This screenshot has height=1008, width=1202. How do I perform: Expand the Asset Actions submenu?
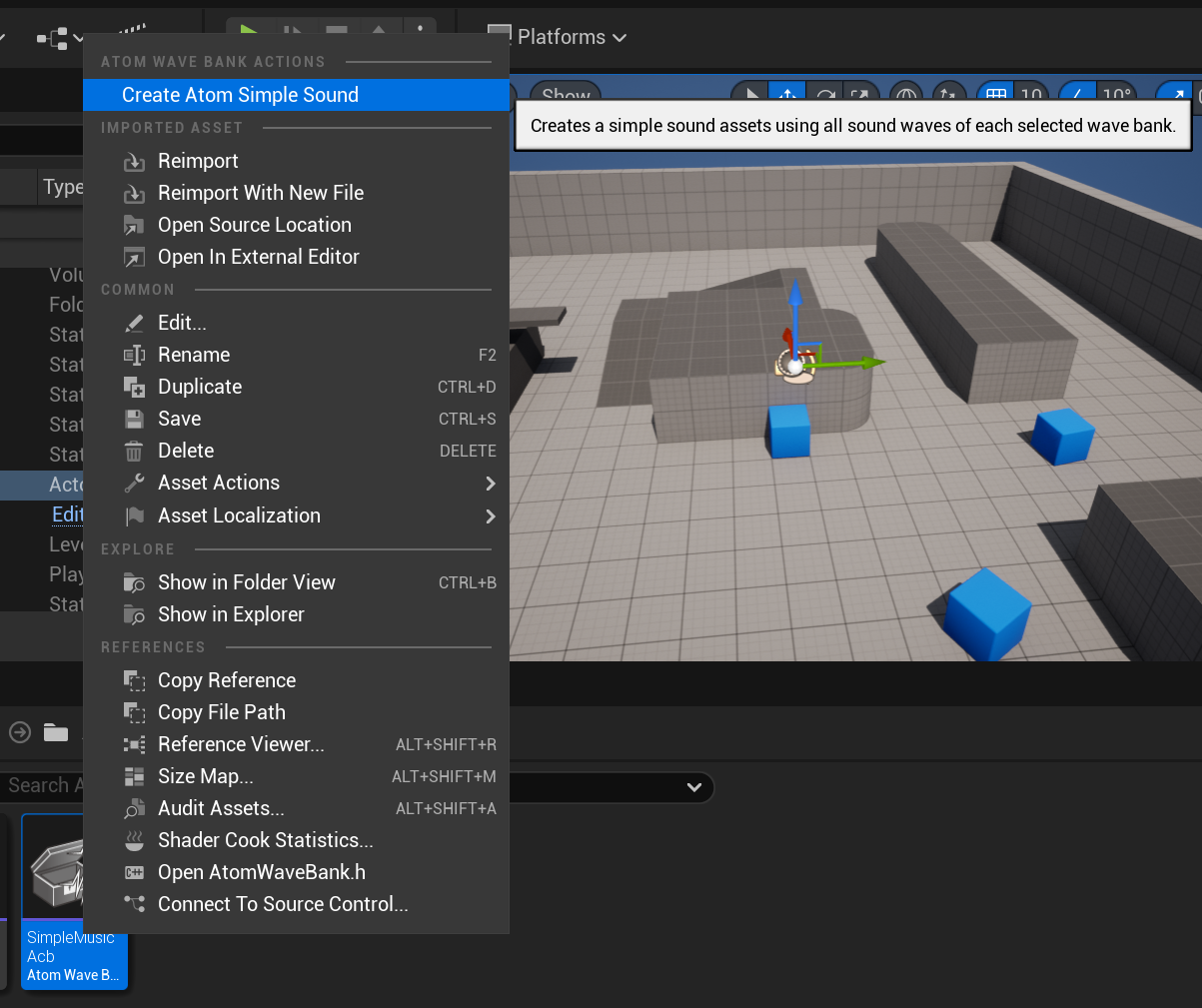click(219, 483)
